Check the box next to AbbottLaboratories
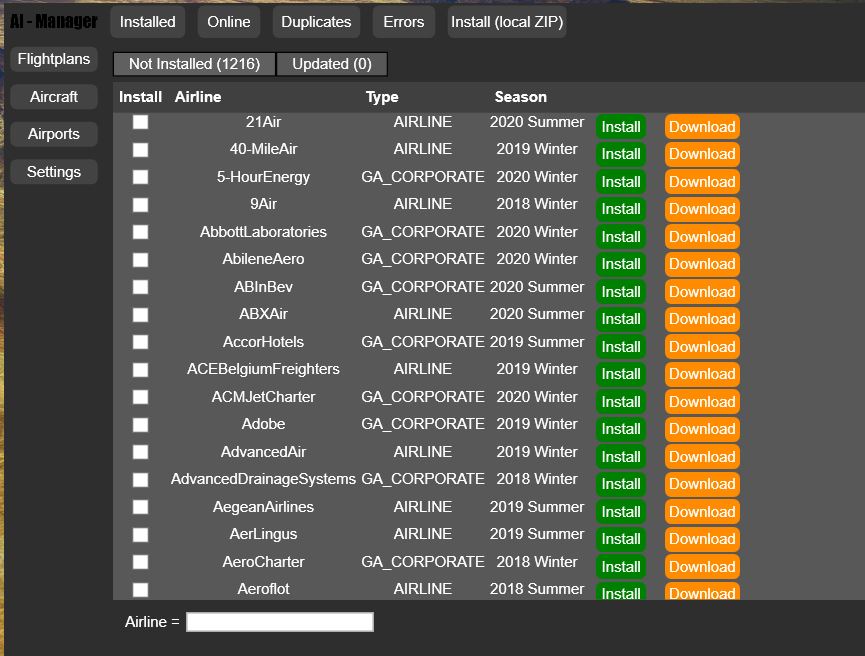 [140, 232]
